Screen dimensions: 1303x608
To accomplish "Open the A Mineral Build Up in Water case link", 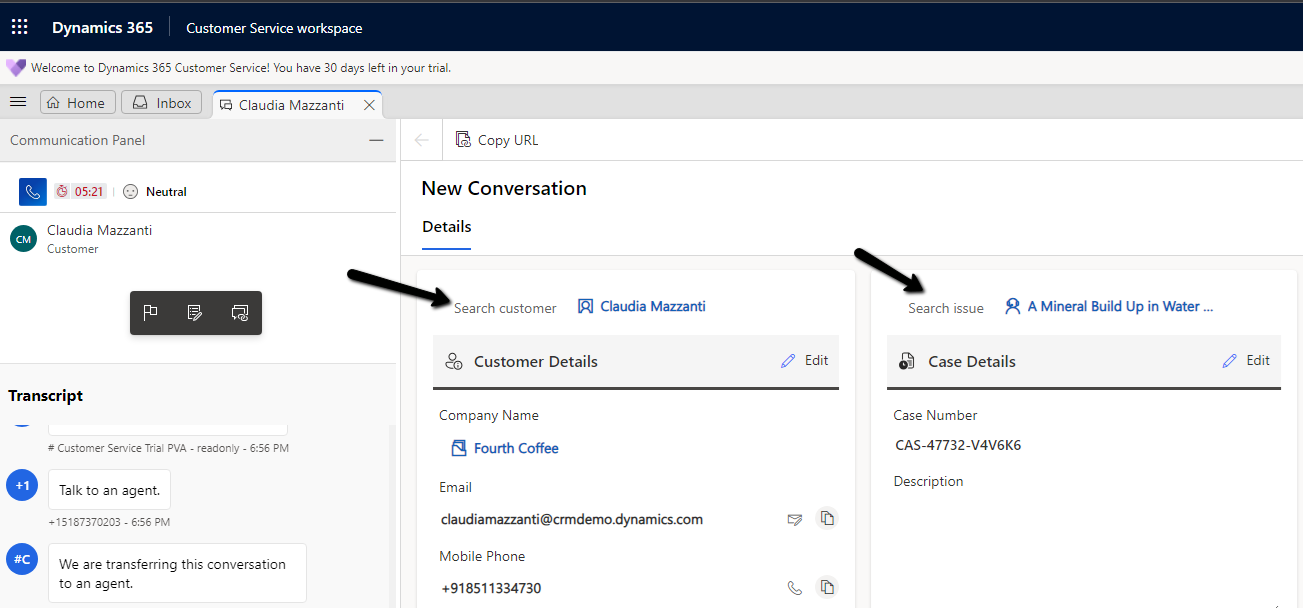I will pyautogui.click(x=1119, y=307).
